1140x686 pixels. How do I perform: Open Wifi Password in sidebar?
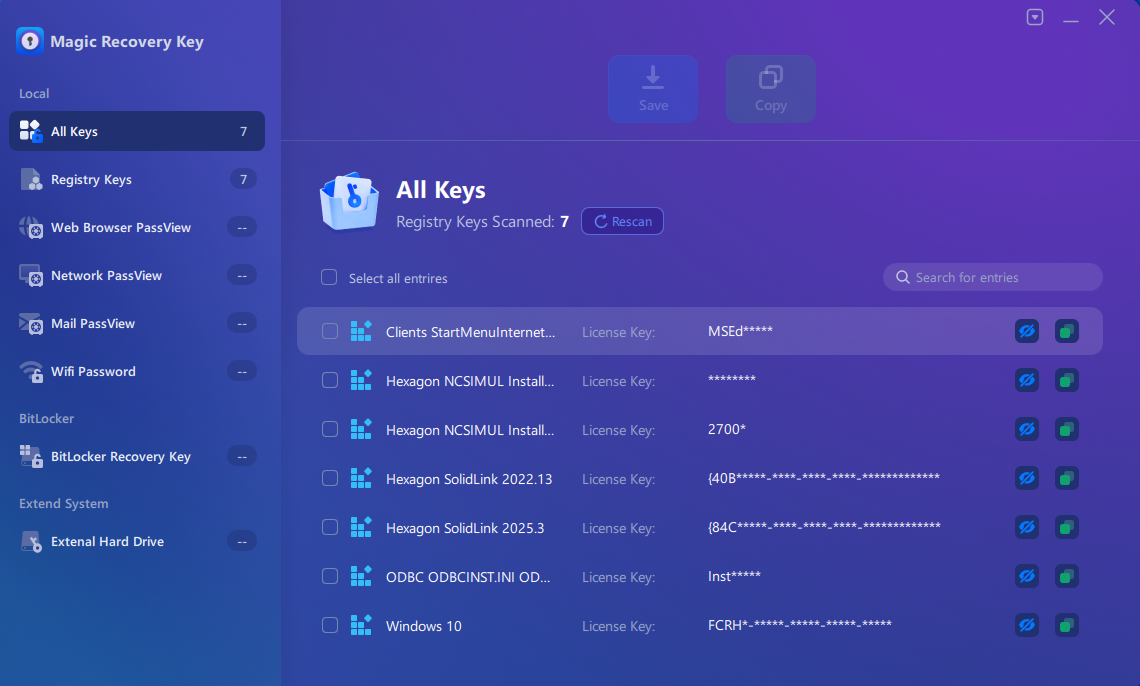pos(93,371)
